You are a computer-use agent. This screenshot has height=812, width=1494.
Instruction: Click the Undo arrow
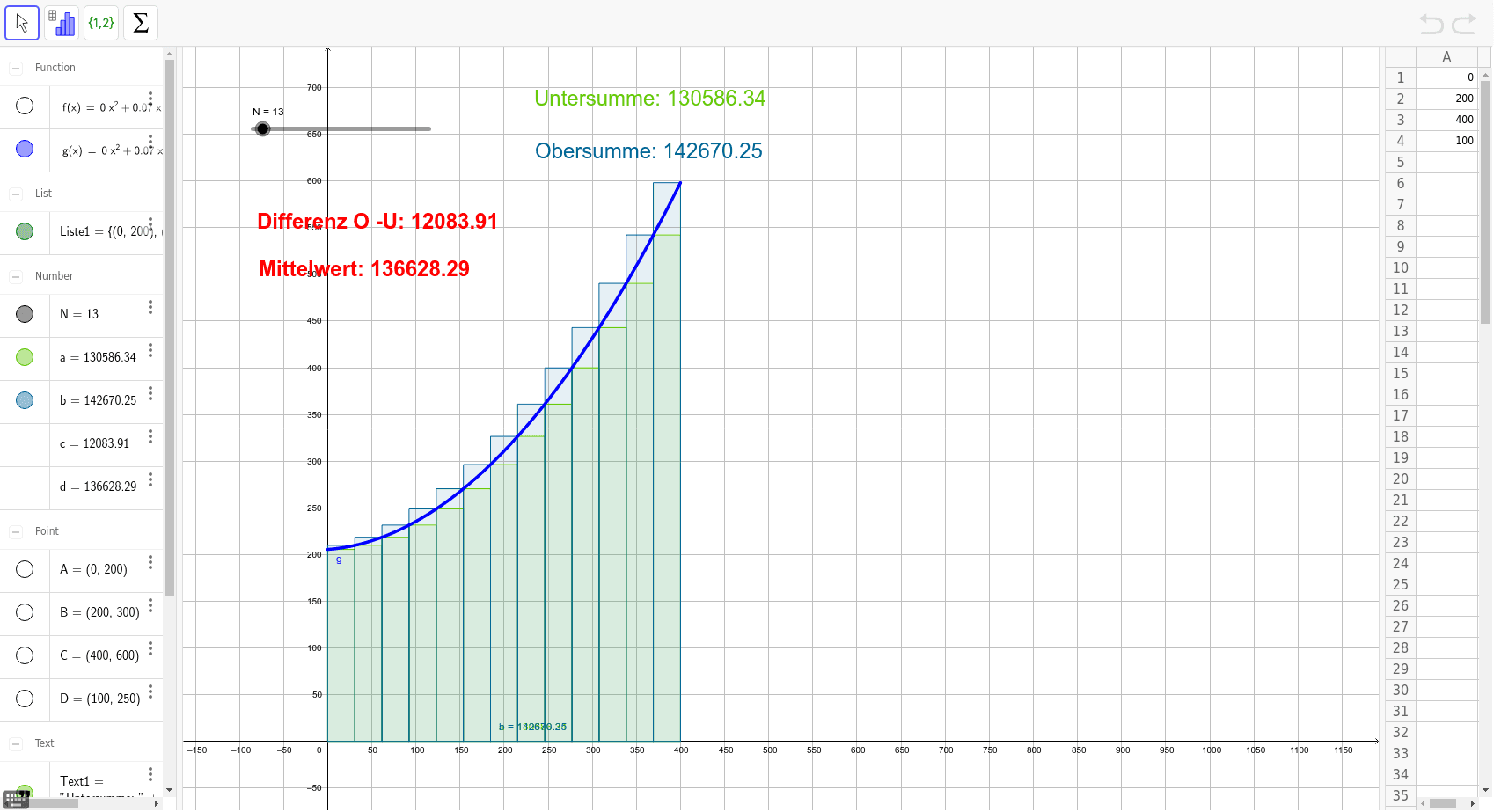[1432, 24]
